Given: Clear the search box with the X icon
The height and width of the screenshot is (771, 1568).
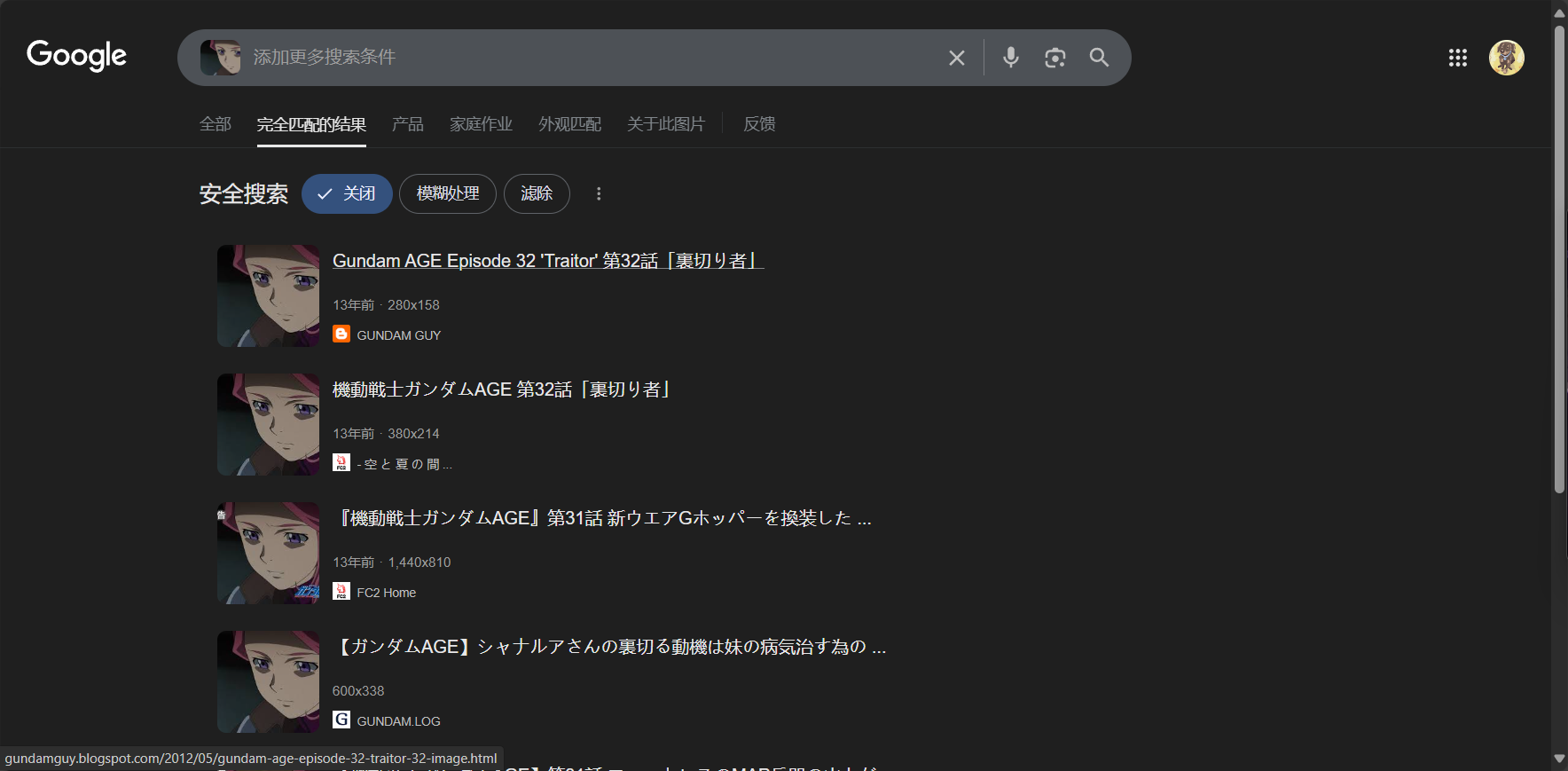Looking at the screenshot, I should click(957, 58).
